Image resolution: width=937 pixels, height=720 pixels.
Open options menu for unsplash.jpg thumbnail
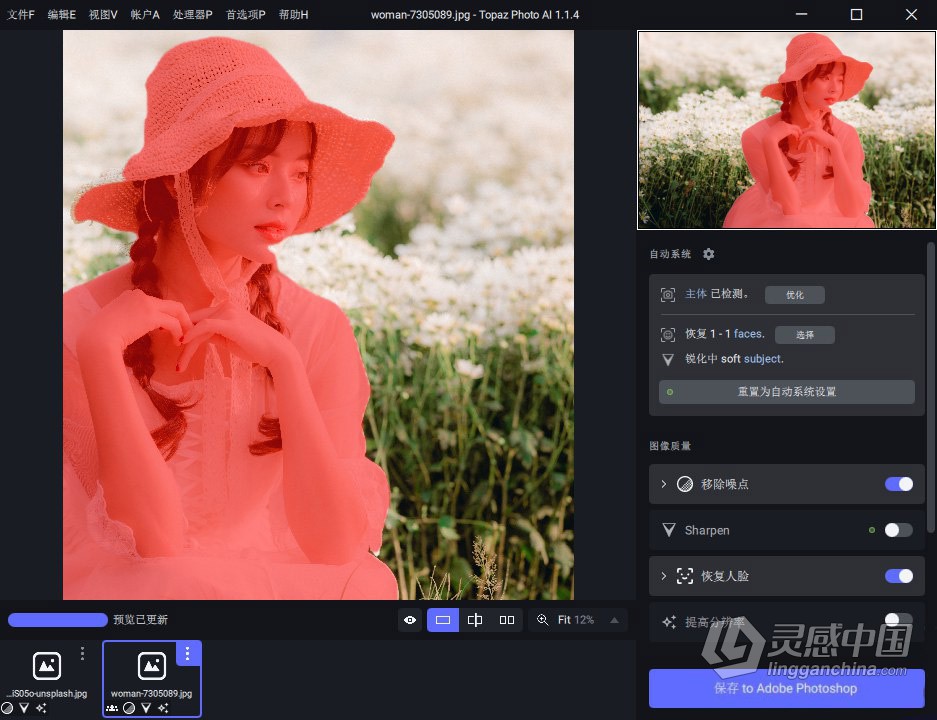point(82,653)
